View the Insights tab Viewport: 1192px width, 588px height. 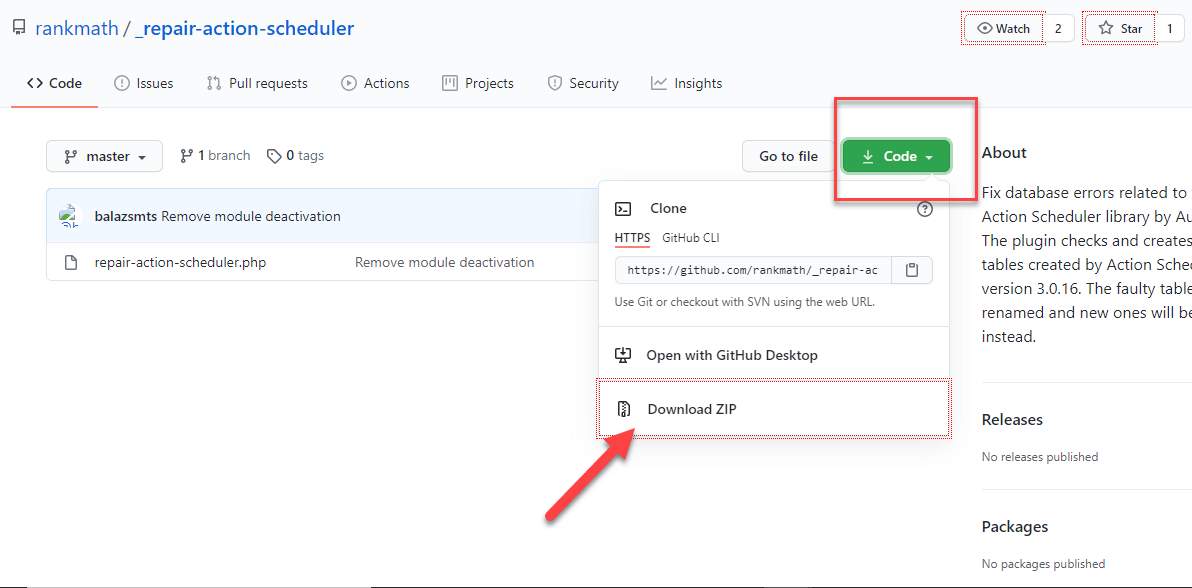(686, 84)
